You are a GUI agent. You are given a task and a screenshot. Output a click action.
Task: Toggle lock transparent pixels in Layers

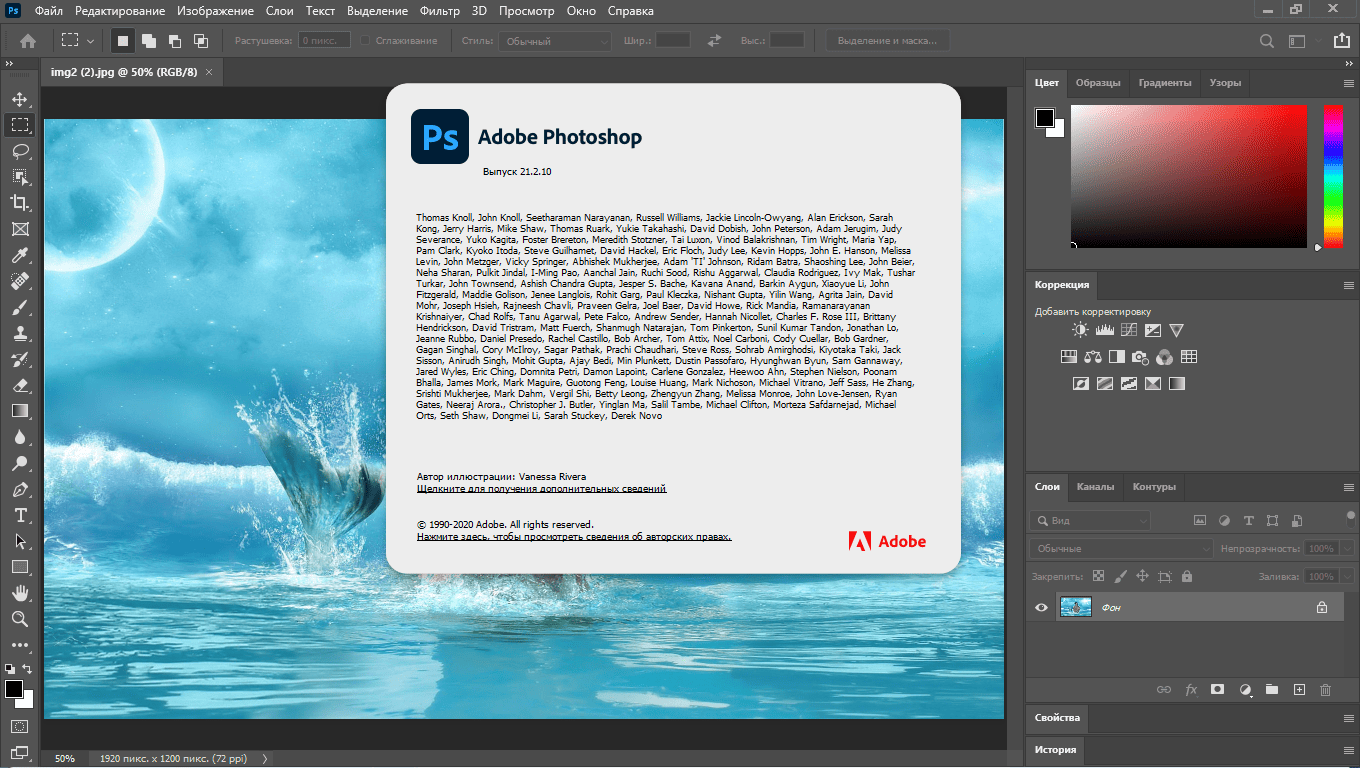tap(1098, 577)
